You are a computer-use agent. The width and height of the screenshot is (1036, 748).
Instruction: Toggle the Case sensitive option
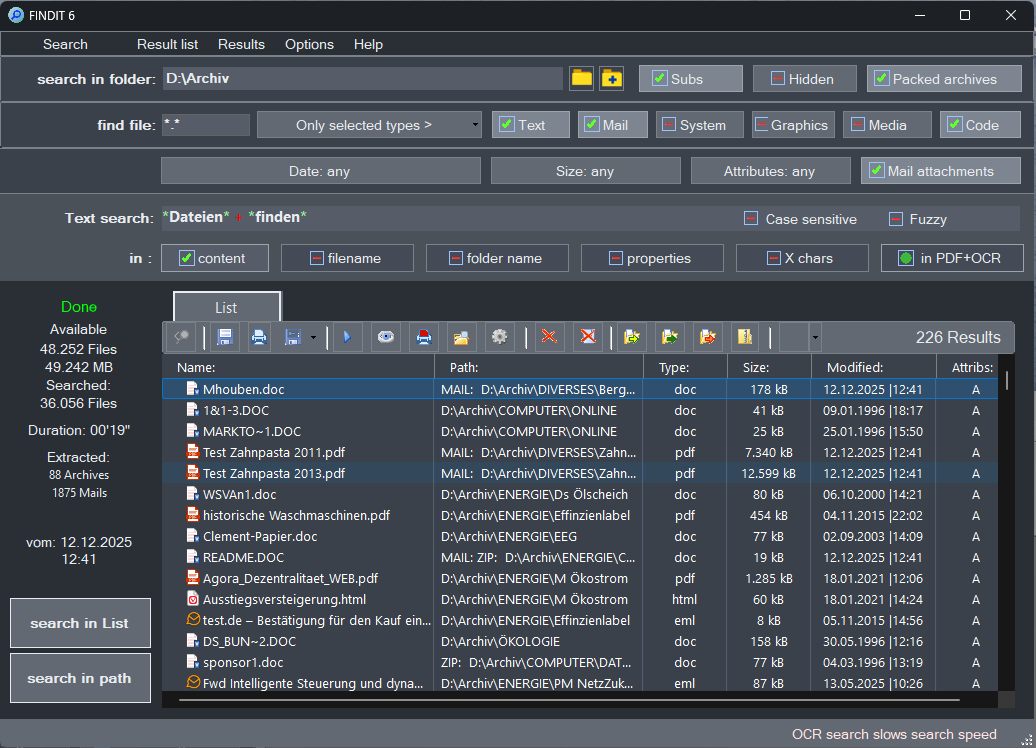point(751,219)
